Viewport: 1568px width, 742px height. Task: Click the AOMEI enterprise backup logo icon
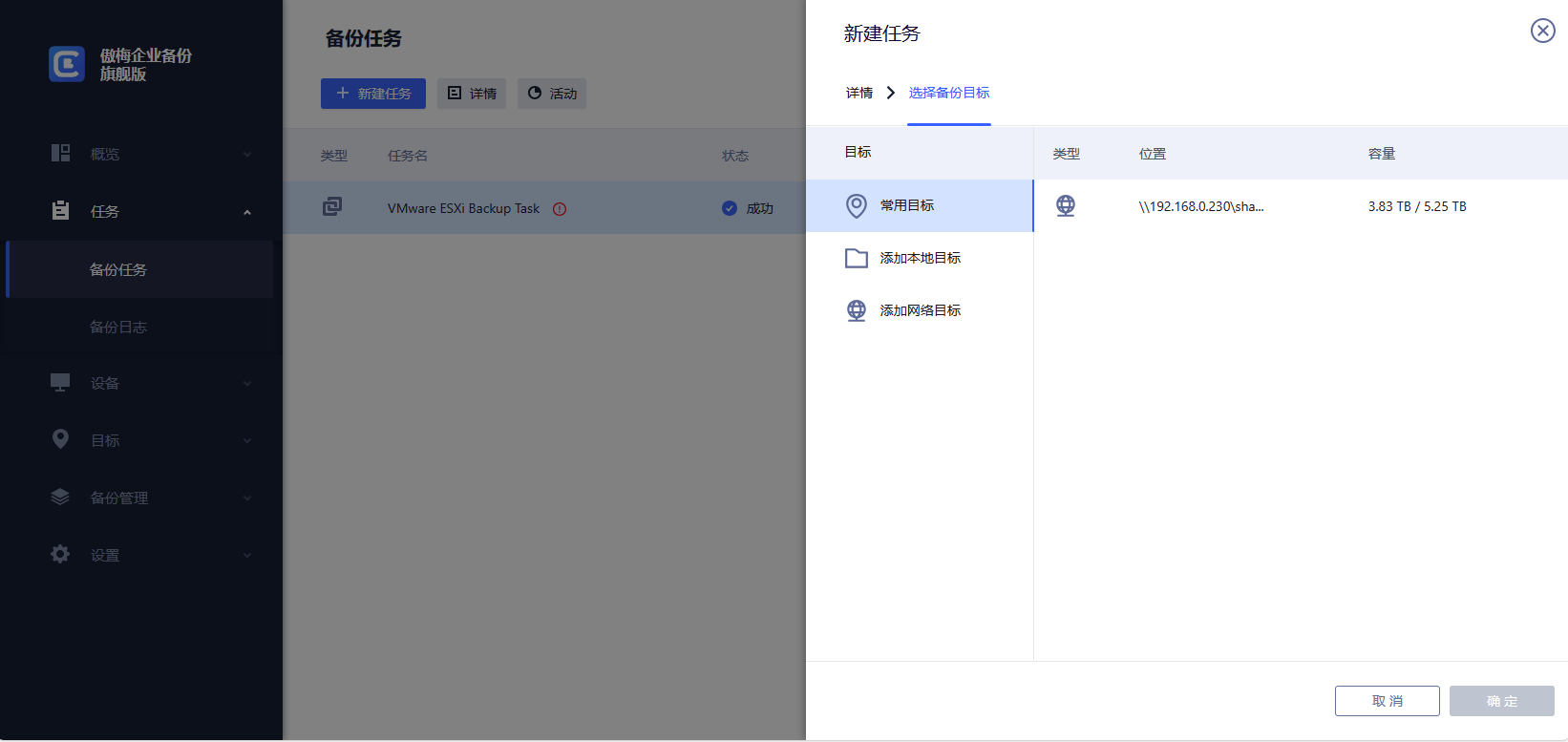click(67, 64)
